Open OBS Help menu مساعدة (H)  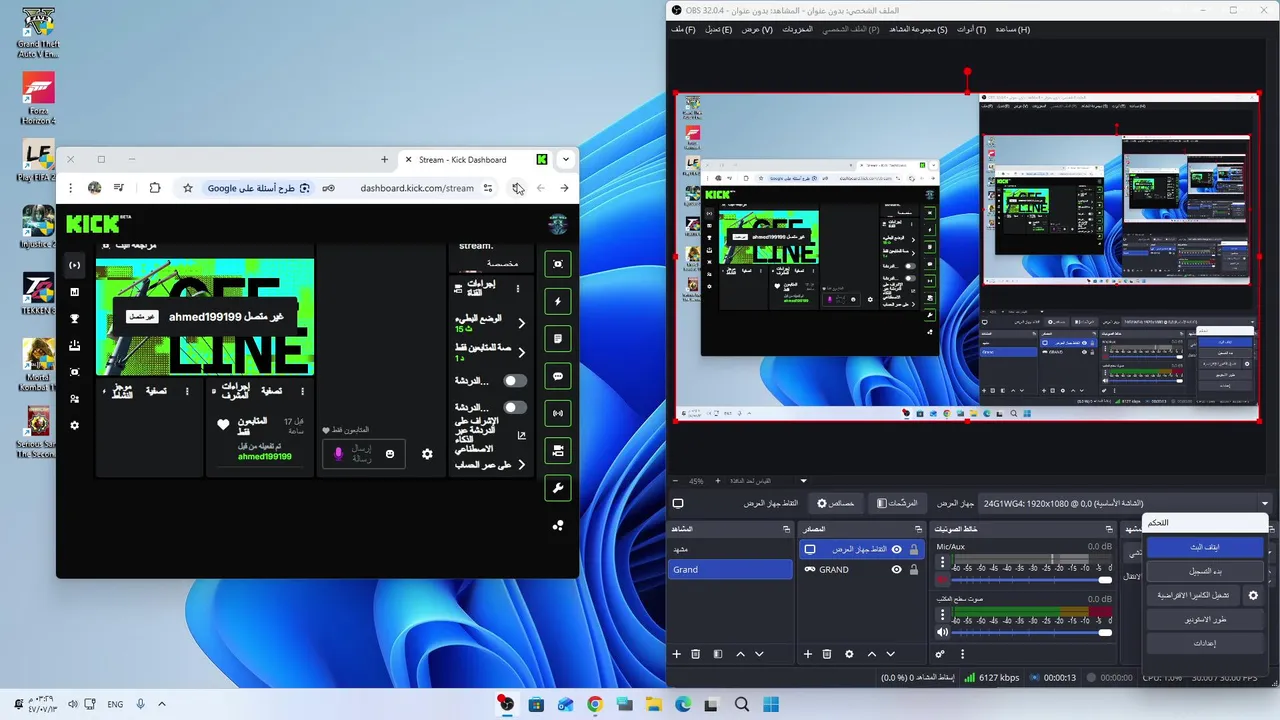click(x=1012, y=29)
